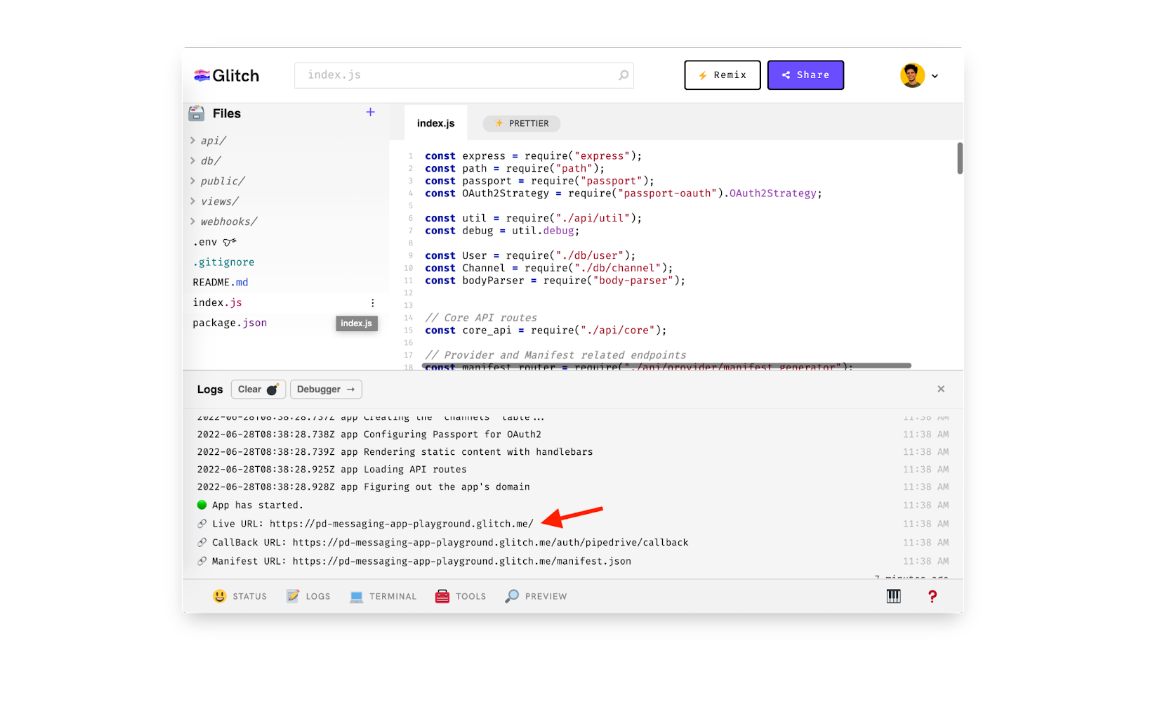Click the Glitch logo icon
The width and height of the screenshot is (1149, 705).
[x=203, y=75]
